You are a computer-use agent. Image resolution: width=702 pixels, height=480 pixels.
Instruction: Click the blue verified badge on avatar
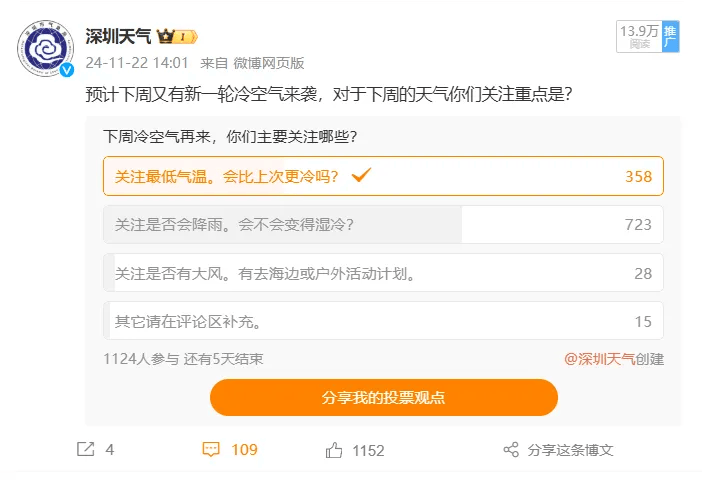67,71
